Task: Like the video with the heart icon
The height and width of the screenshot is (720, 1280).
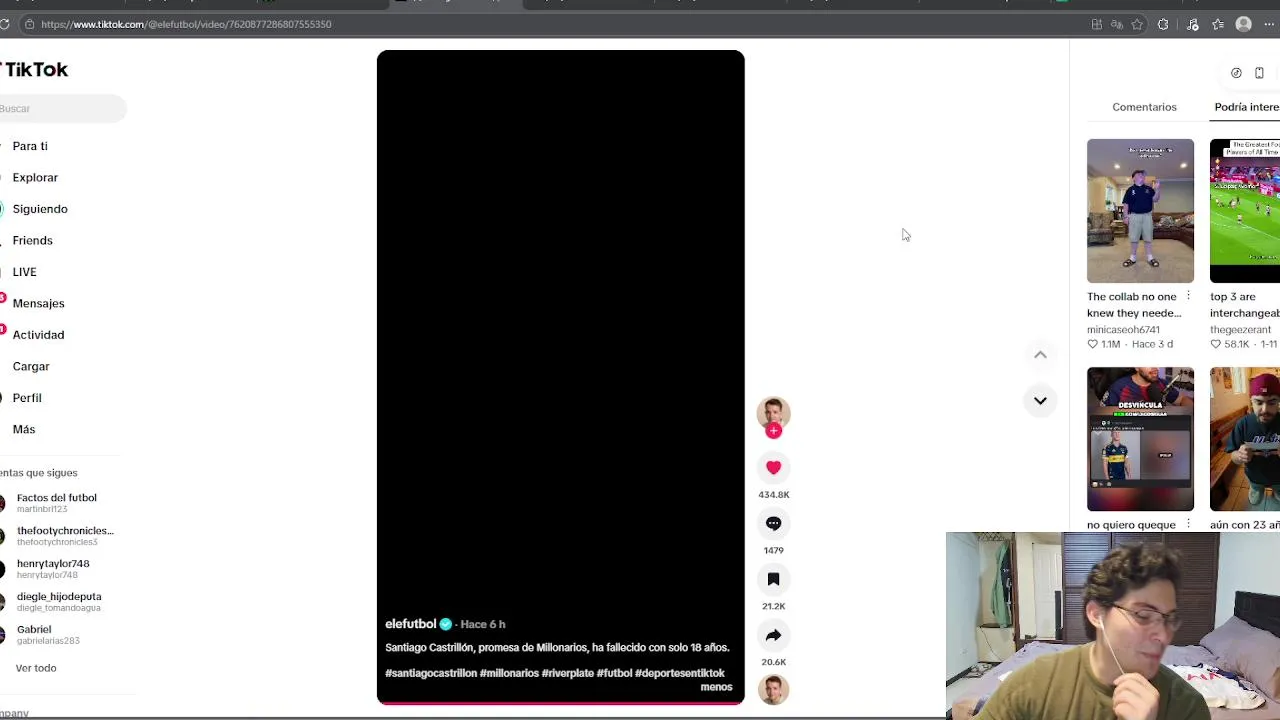Action: pyautogui.click(x=773, y=467)
